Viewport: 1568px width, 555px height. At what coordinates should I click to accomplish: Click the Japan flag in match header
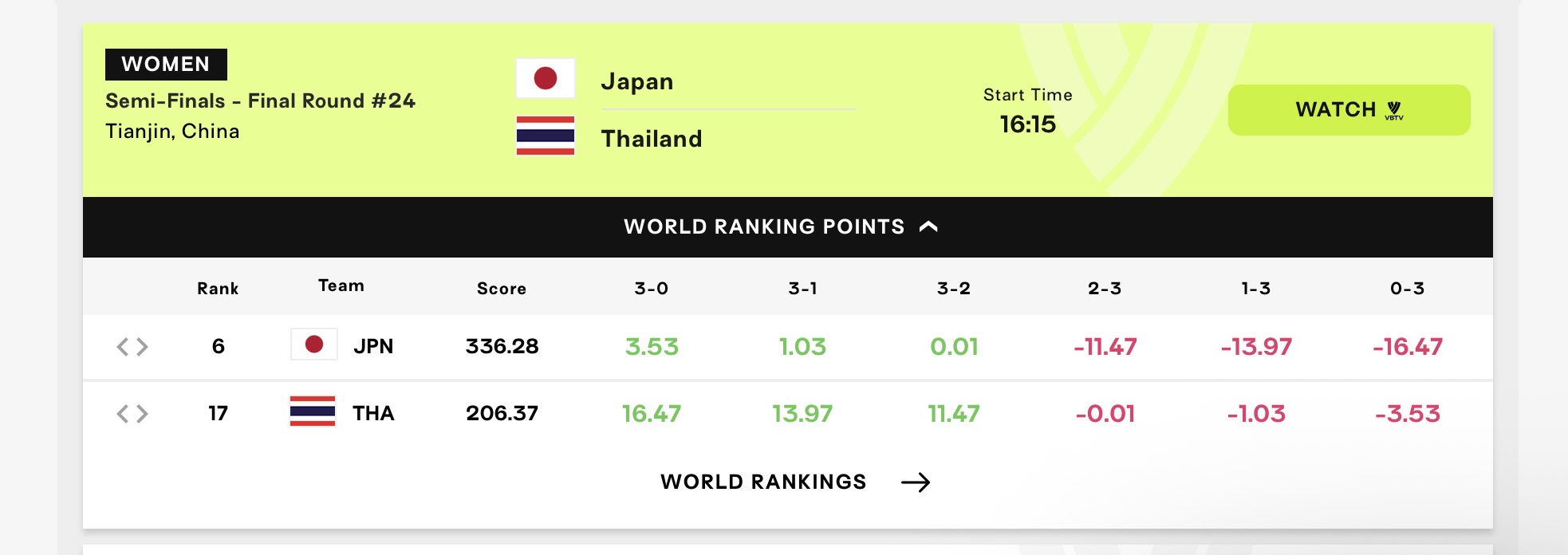pyautogui.click(x=546, y=78)
